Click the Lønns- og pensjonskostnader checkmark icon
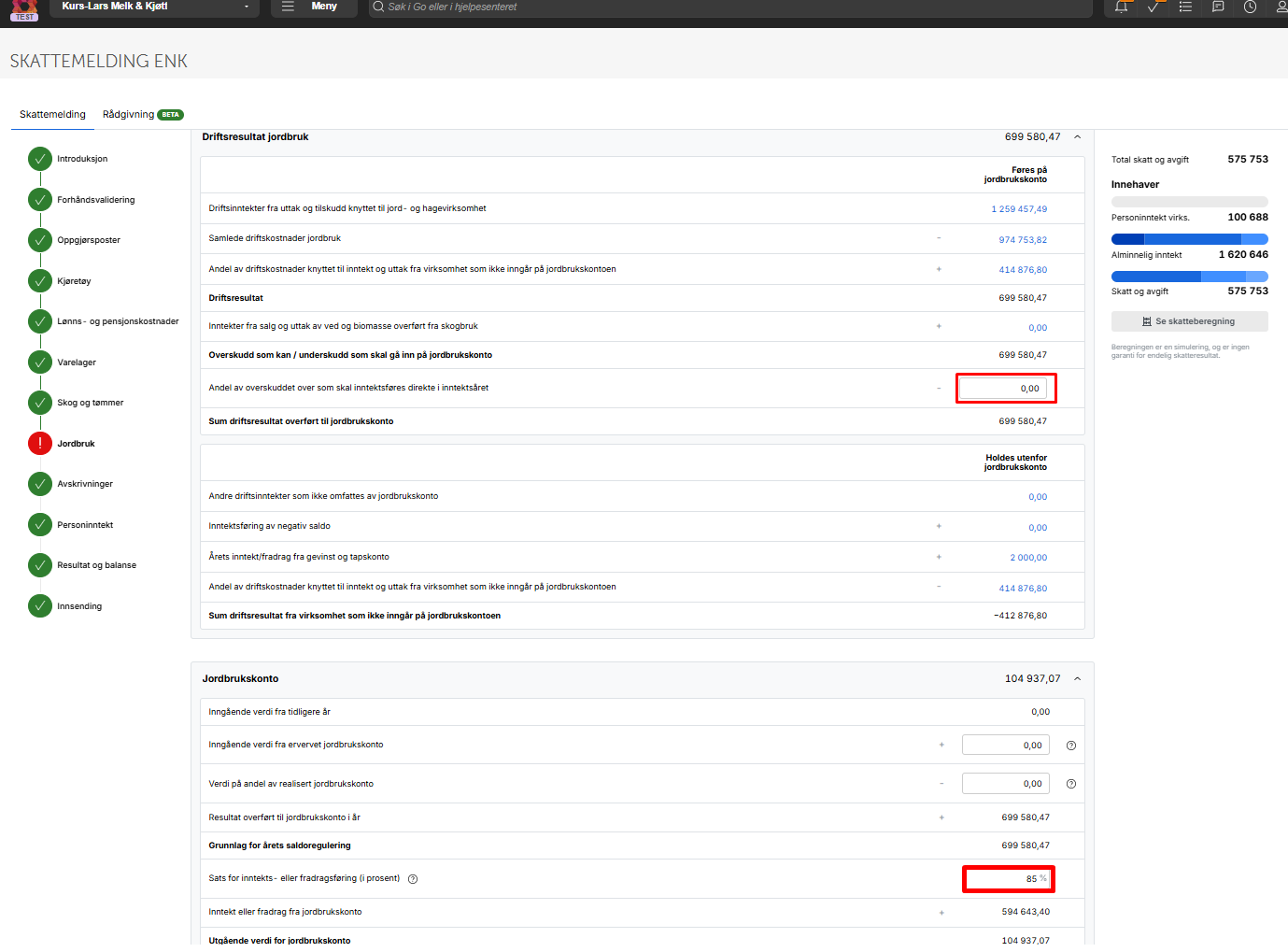 click(x=40, y=321)
